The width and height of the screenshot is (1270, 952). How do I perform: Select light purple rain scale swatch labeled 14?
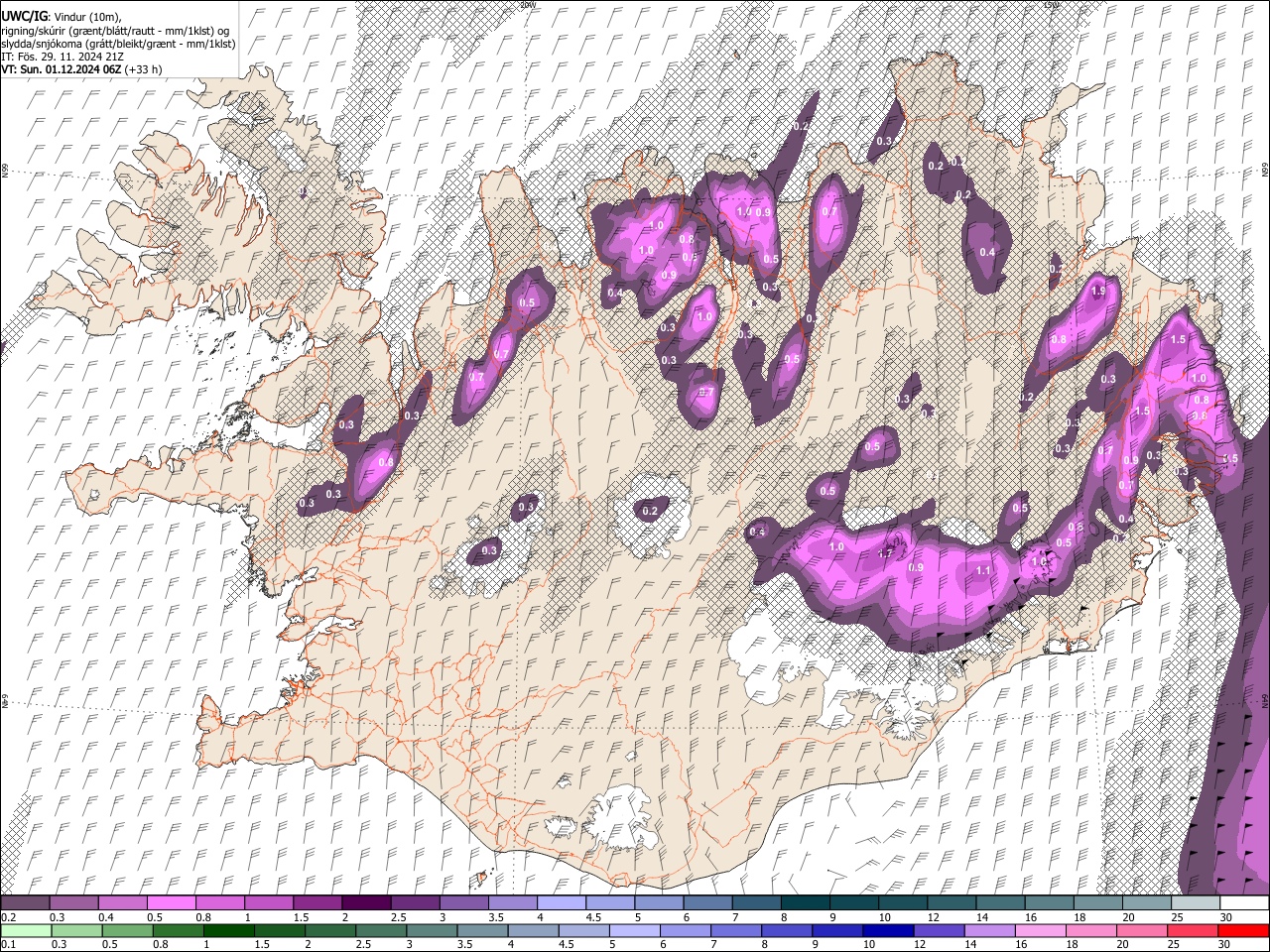(988, 930)
